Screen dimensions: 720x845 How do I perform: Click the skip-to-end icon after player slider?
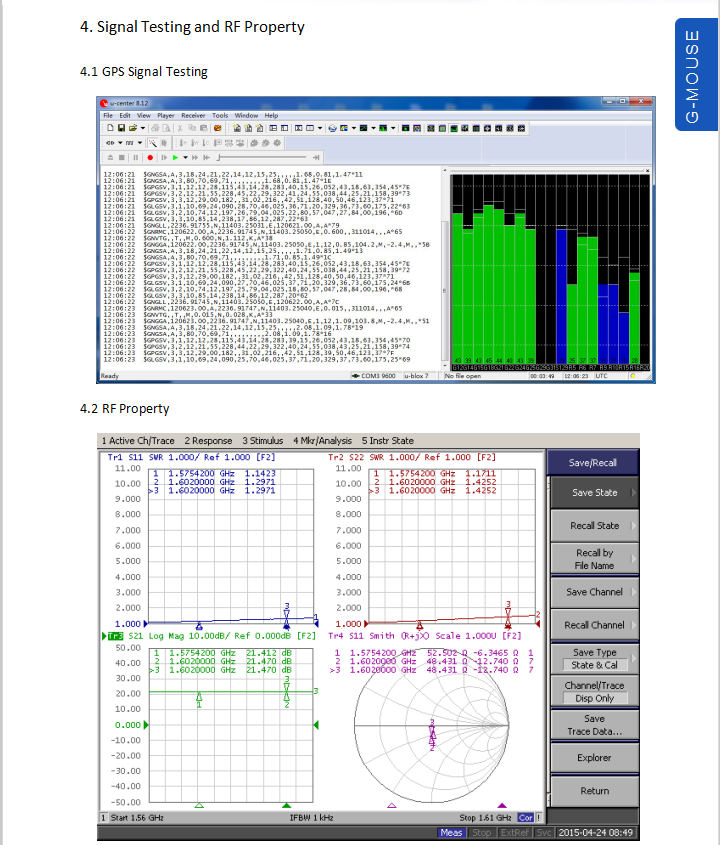(x=316, y=157)
